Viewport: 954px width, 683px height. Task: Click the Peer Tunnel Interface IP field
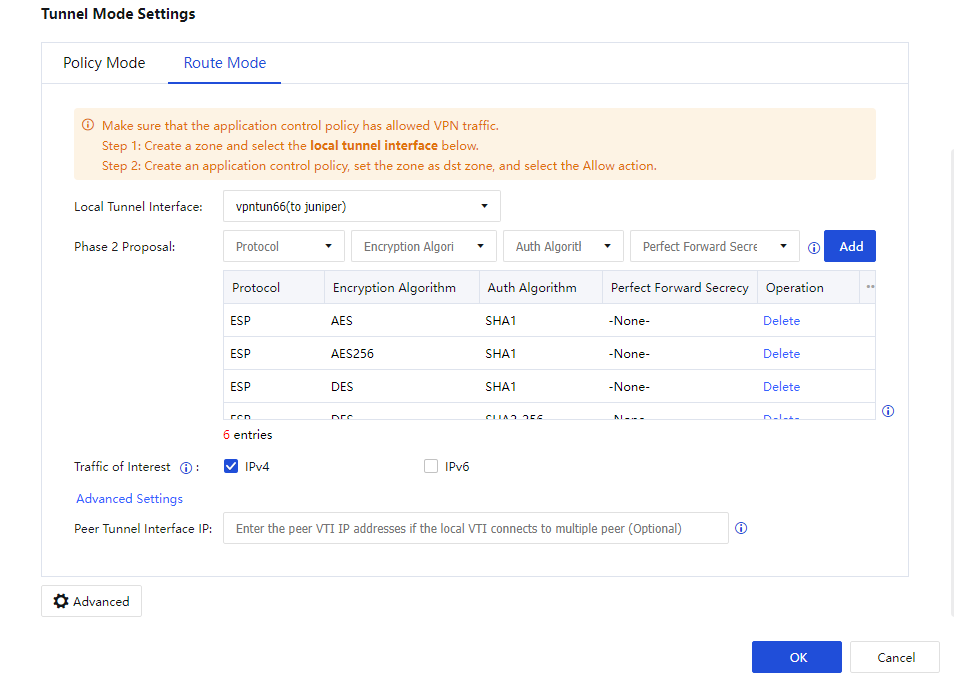click(x=476, y=528)
